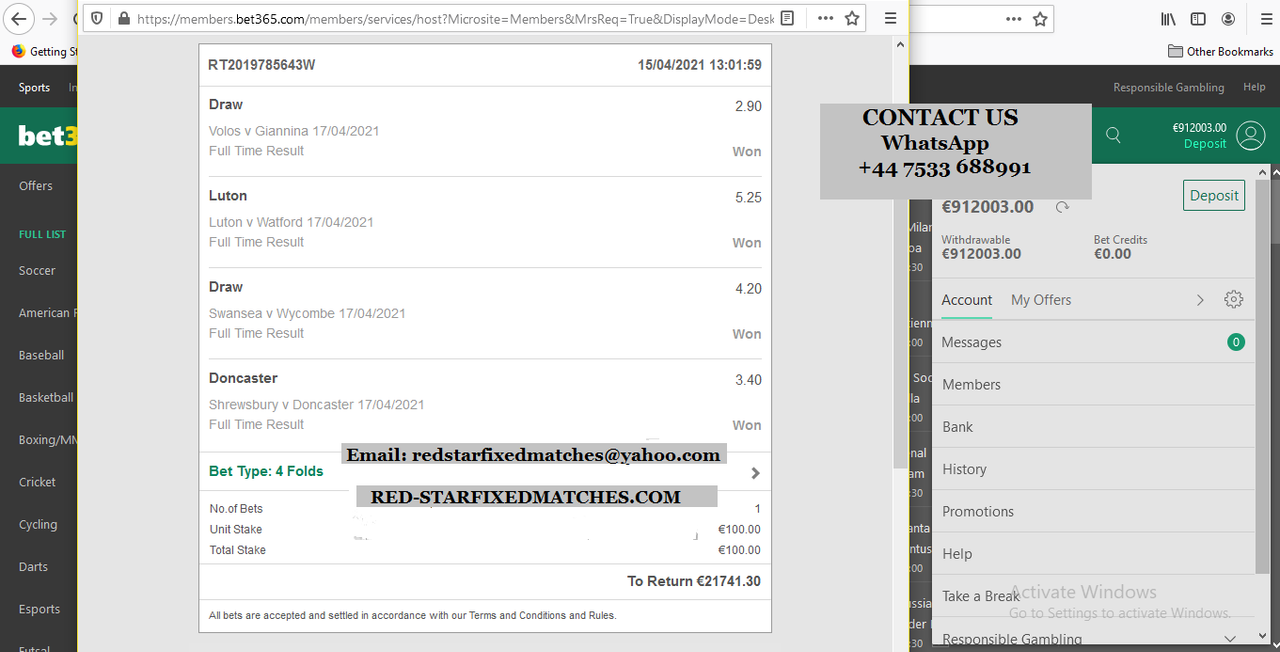The image size is (1280, 652).
Task: Click Bet Type: 4 Folds label
Action: point(266,471)
